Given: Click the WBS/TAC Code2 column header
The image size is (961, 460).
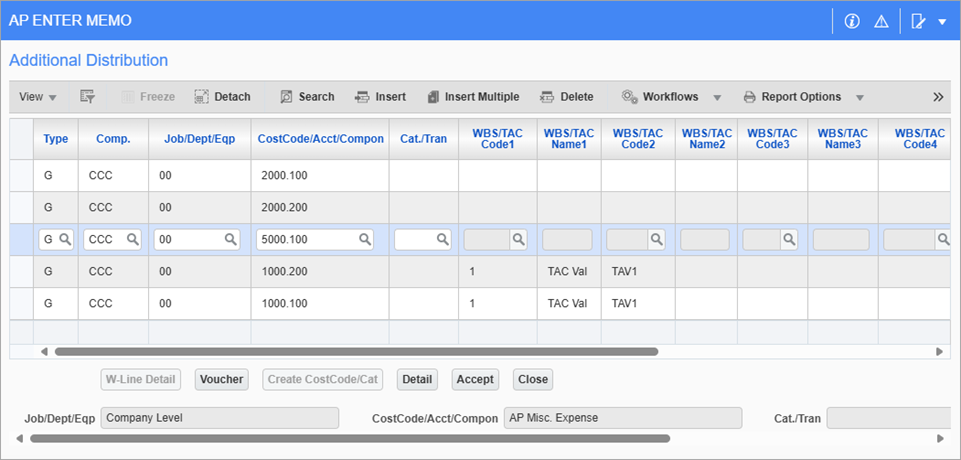Looking at the screenshot, I should click(x=638, y=139).
